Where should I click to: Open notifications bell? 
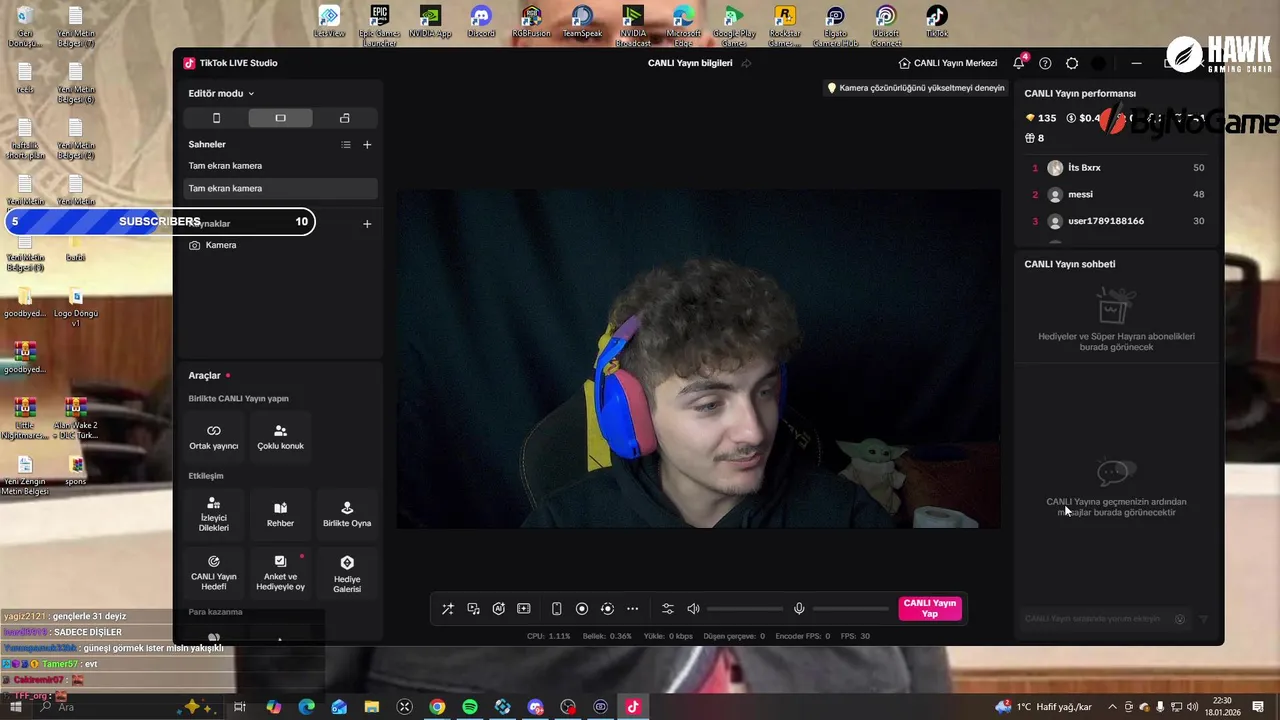click(1019, 63)
